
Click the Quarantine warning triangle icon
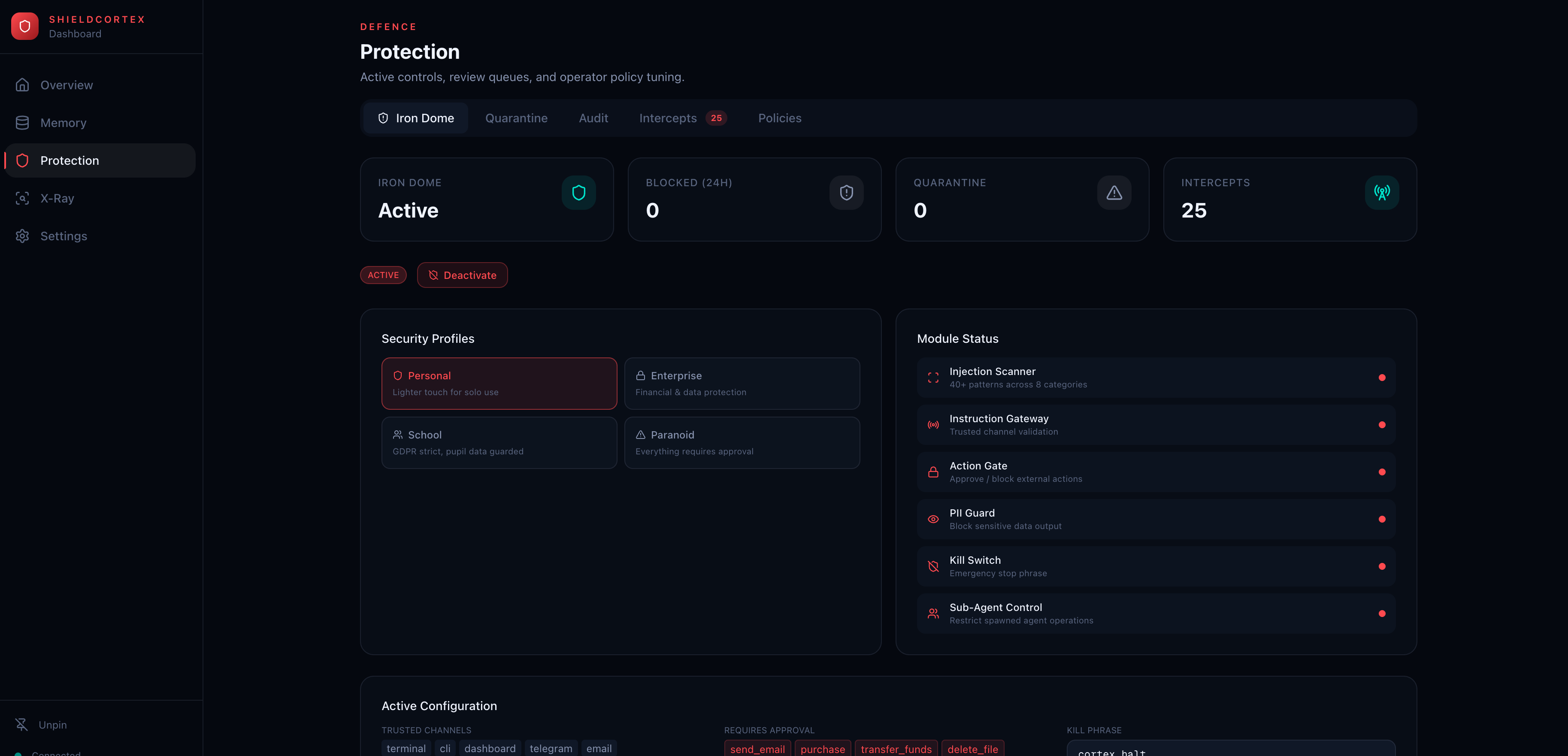coord(1114,193)
